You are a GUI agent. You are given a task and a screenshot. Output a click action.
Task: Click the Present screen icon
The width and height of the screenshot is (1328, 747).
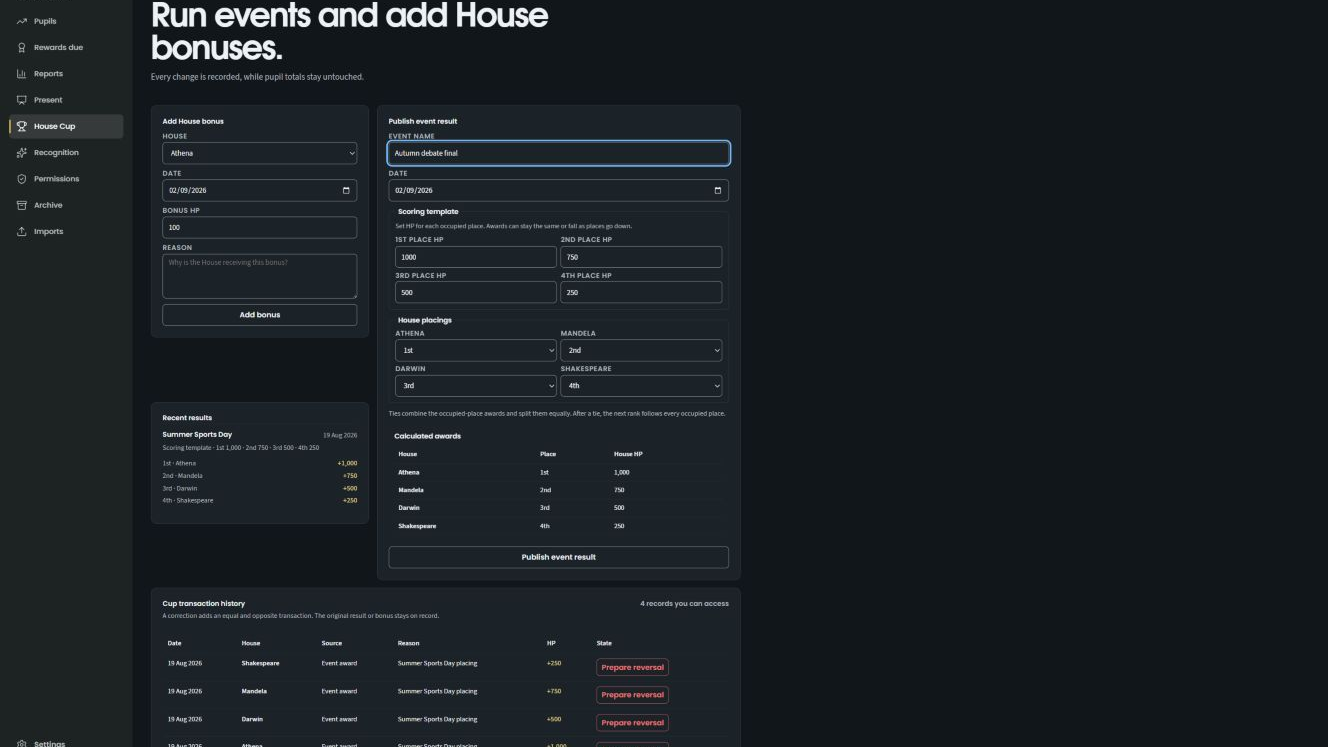(22, 100)
